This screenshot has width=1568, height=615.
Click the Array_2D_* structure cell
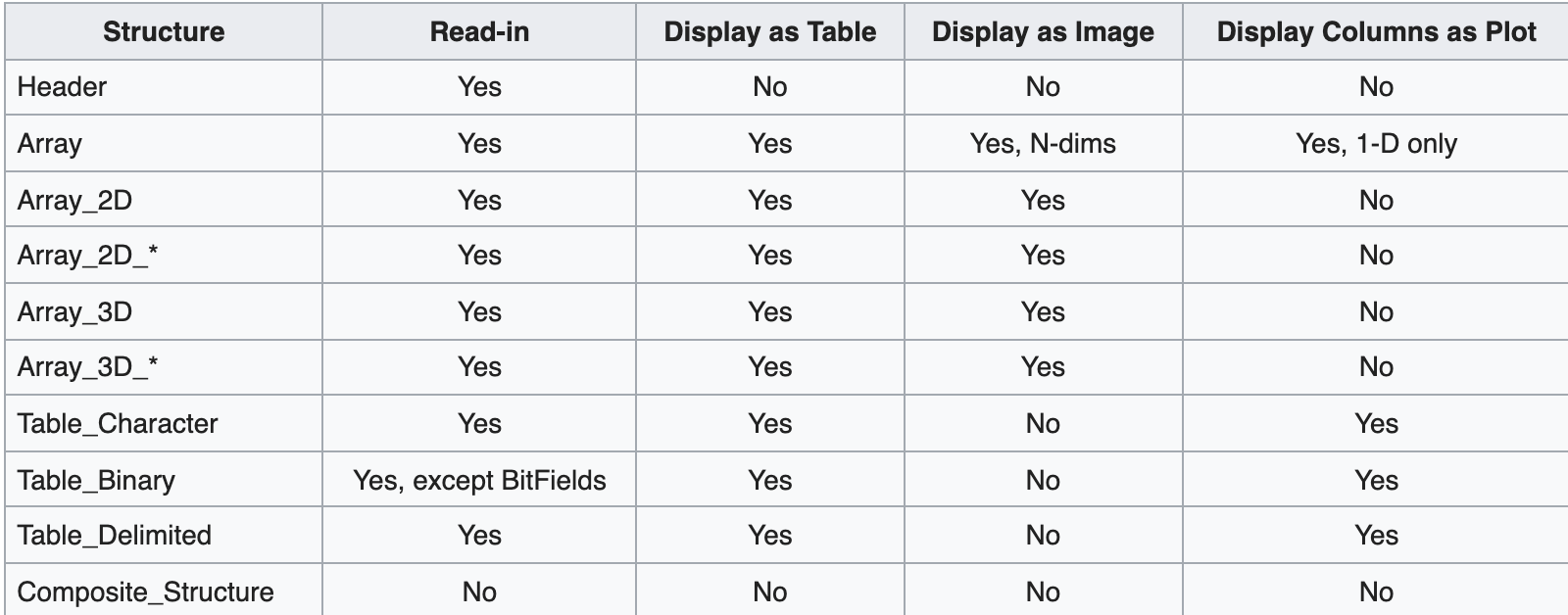point(164,256)
